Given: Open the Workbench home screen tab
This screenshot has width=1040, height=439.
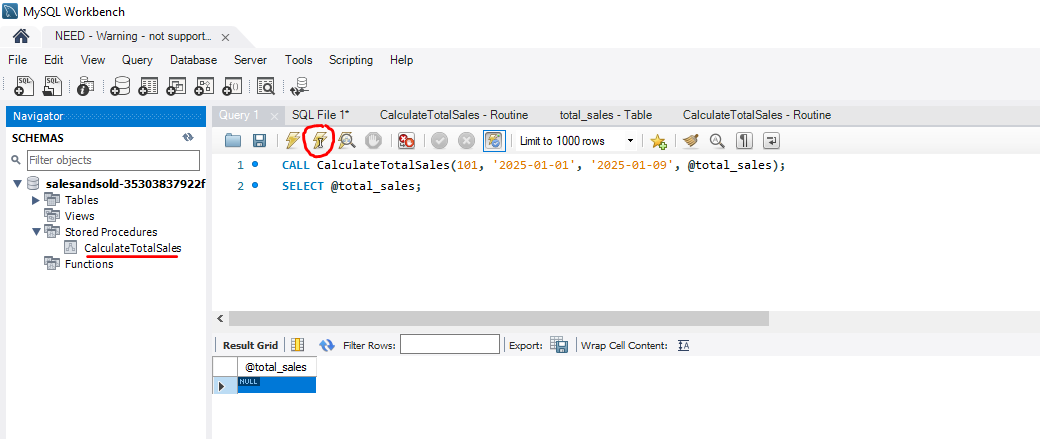Looking at the screenshot, I should pos(21,36).
